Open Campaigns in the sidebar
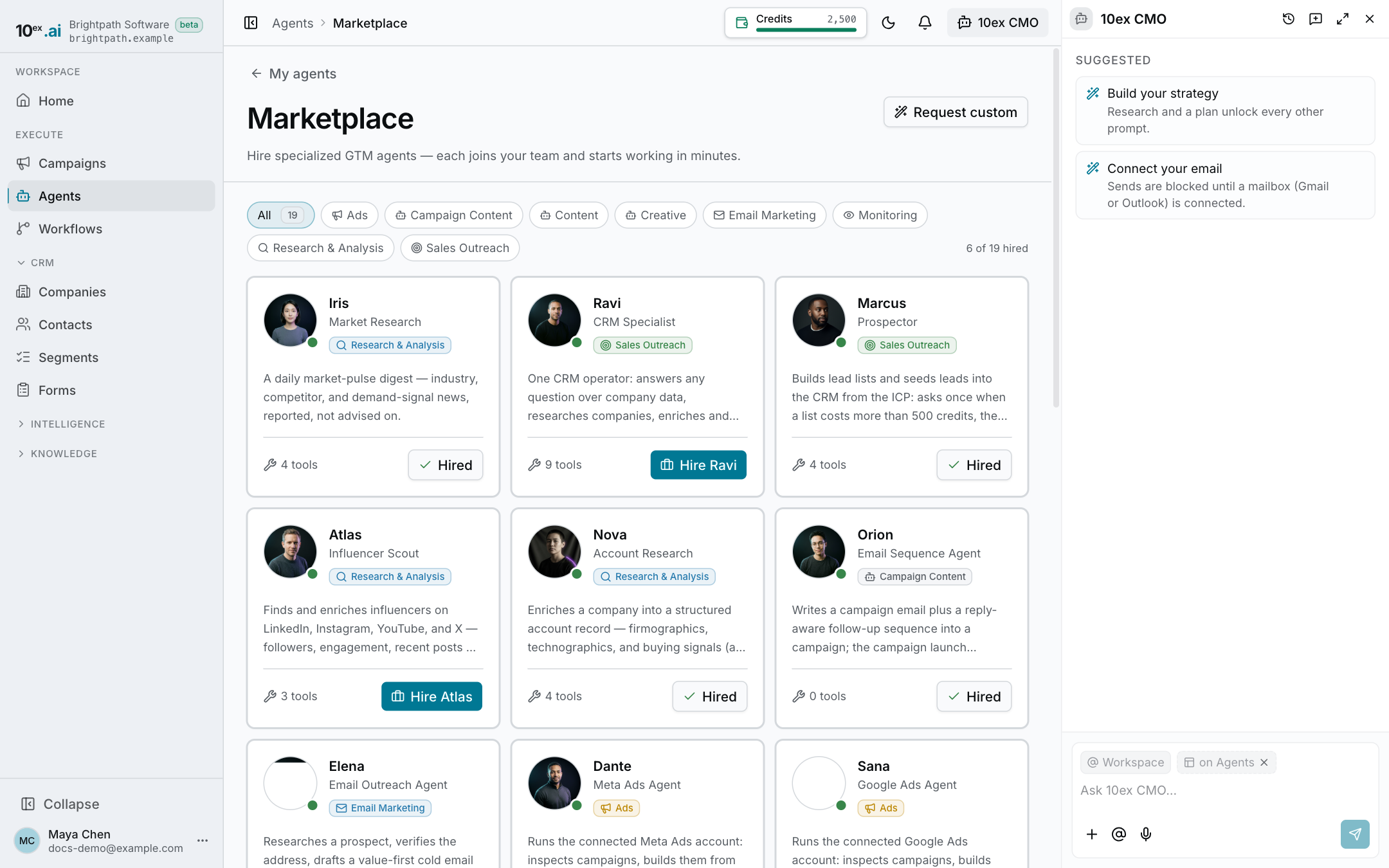Screen dimensions: 1389x868 [x=111, y=163]
